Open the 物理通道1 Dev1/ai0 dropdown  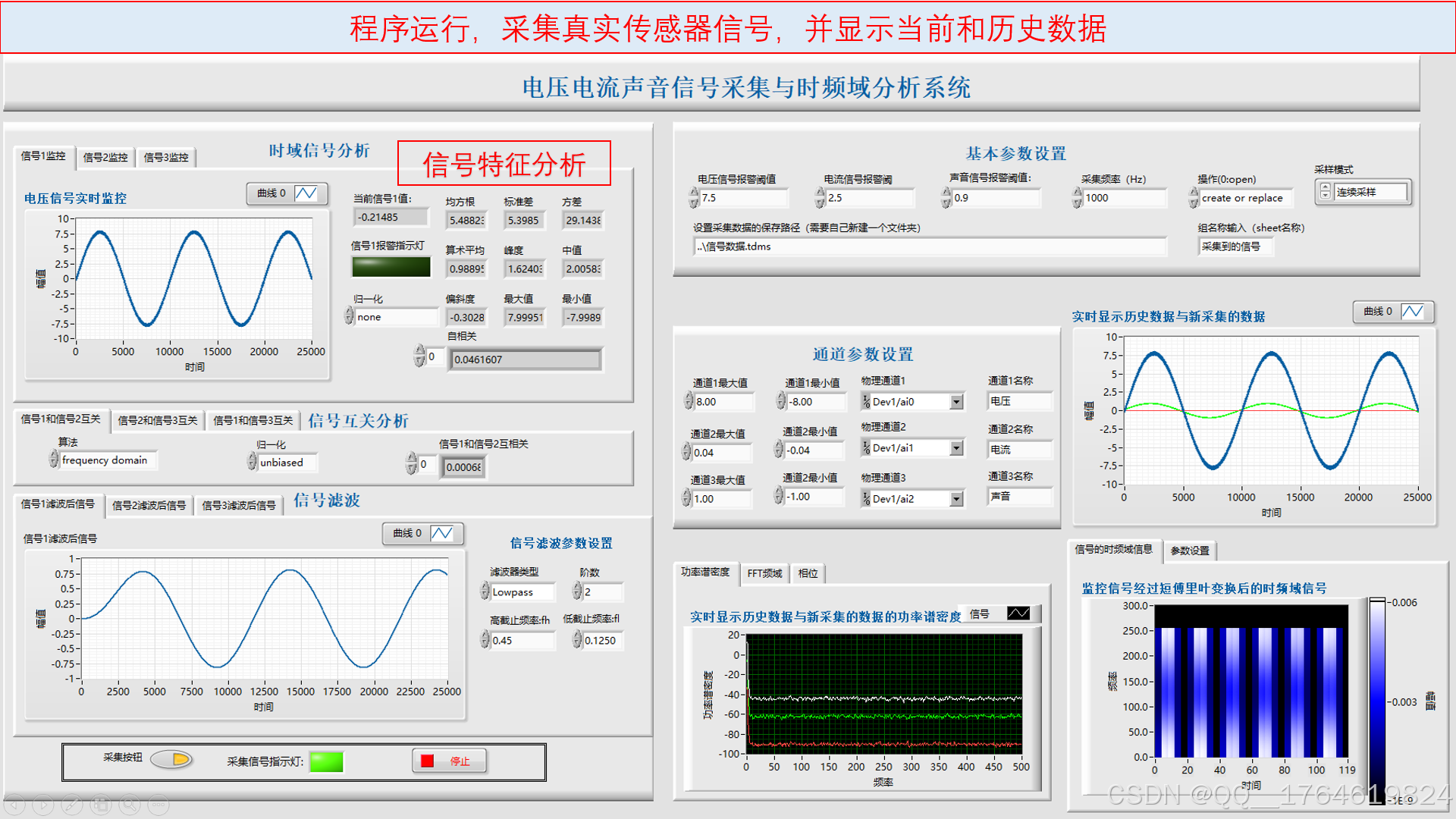(x=956, y=402)
